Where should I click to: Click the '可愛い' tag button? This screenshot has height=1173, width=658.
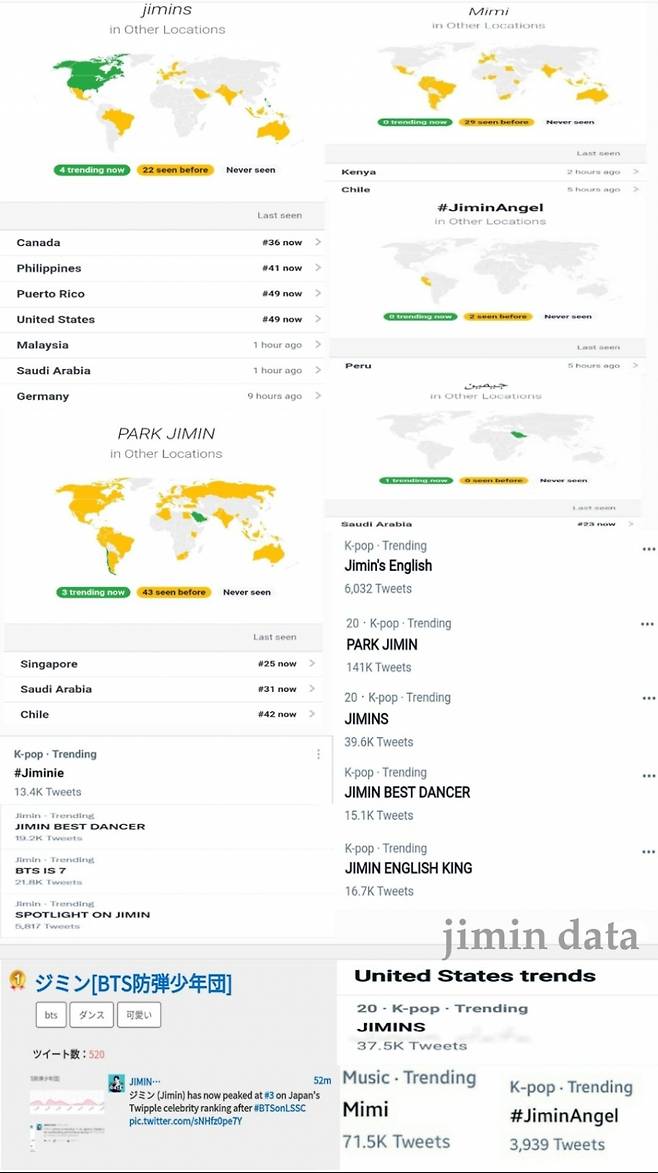139,1015
